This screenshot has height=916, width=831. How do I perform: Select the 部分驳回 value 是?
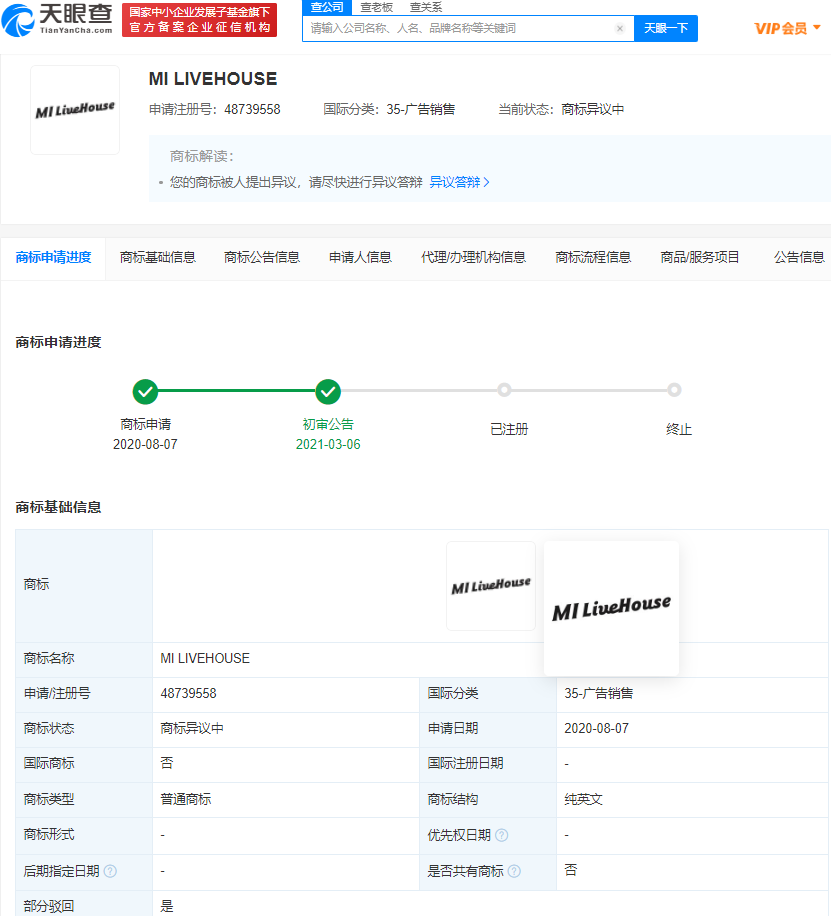coord(167,906)
